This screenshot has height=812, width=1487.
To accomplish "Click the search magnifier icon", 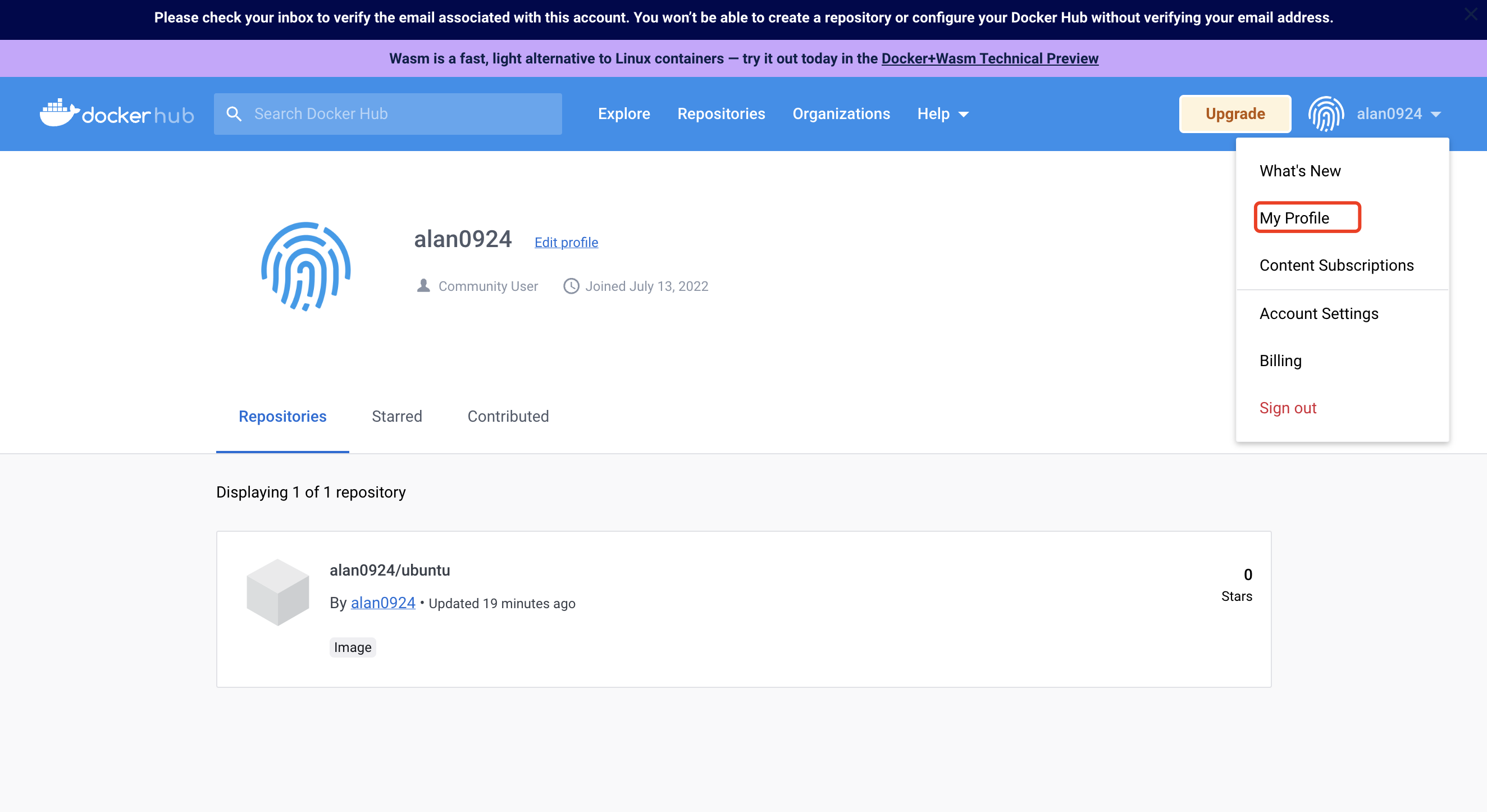I will click(234, 113).
